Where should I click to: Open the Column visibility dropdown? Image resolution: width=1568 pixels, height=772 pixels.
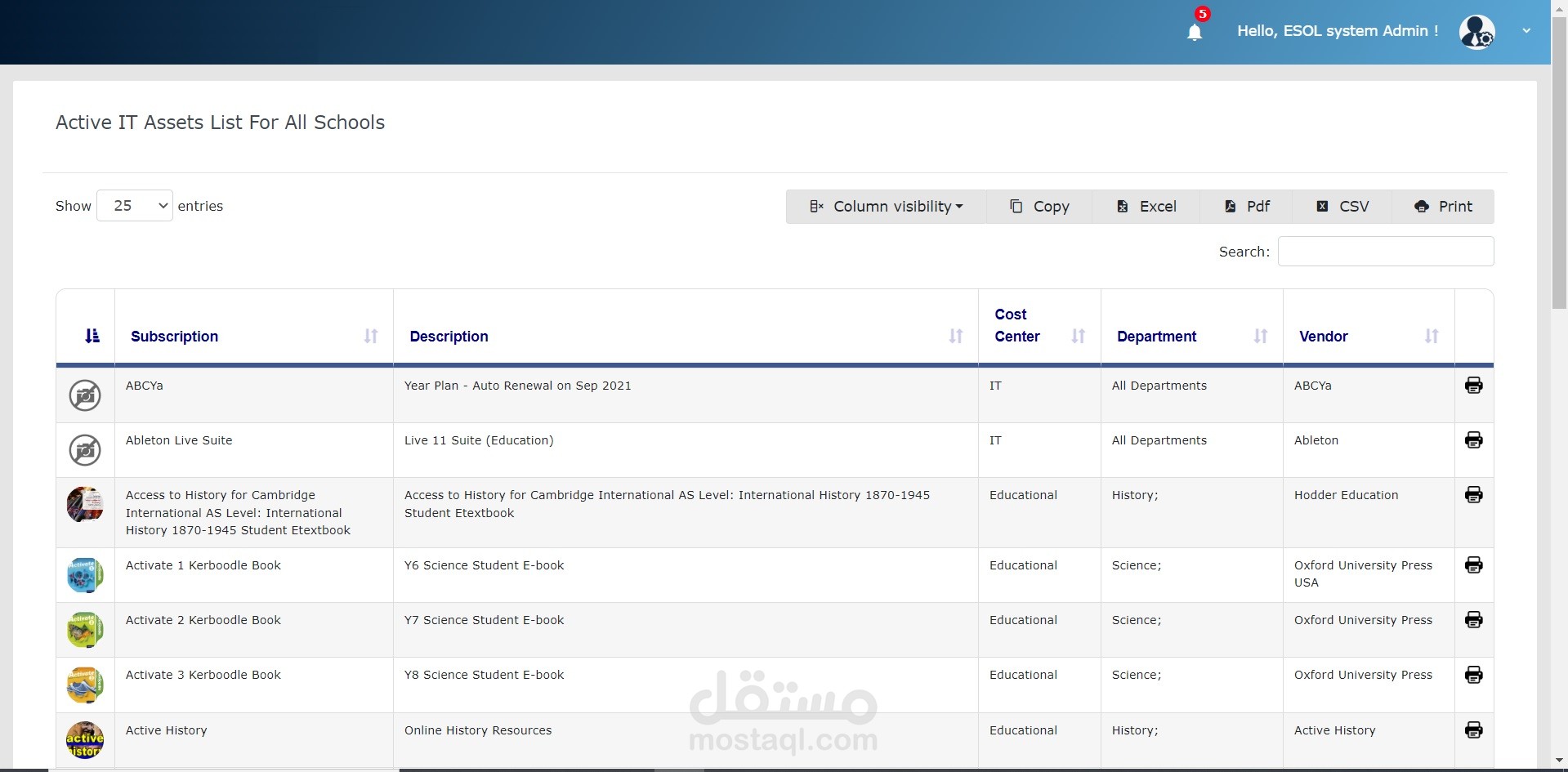887,207
